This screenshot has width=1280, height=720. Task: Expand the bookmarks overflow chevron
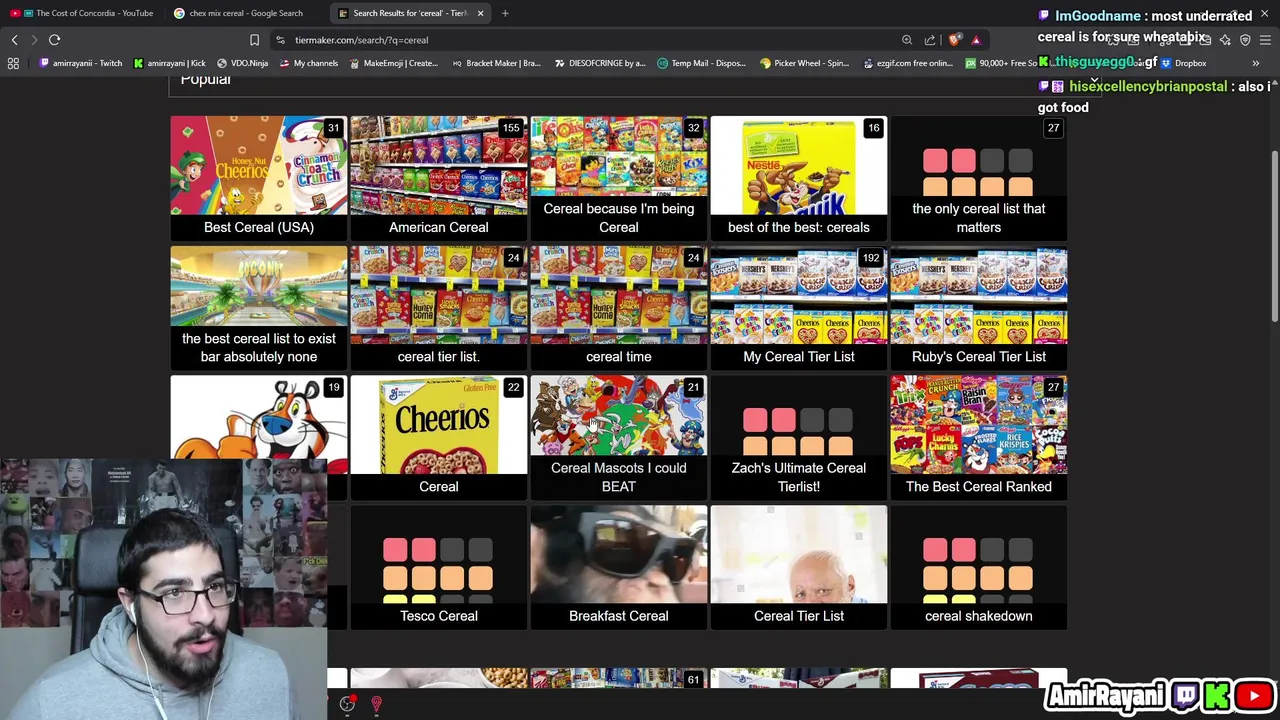(x=1256, y=63)
